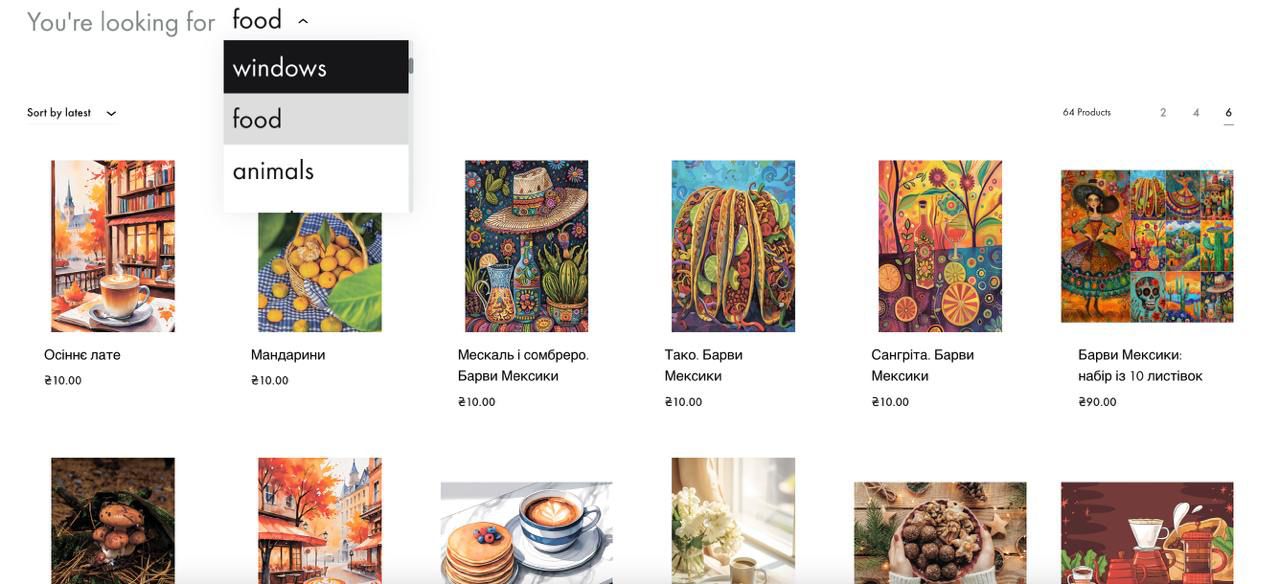
Task: Click the category dropdown scrollbar
Action: tap(410, 66)
